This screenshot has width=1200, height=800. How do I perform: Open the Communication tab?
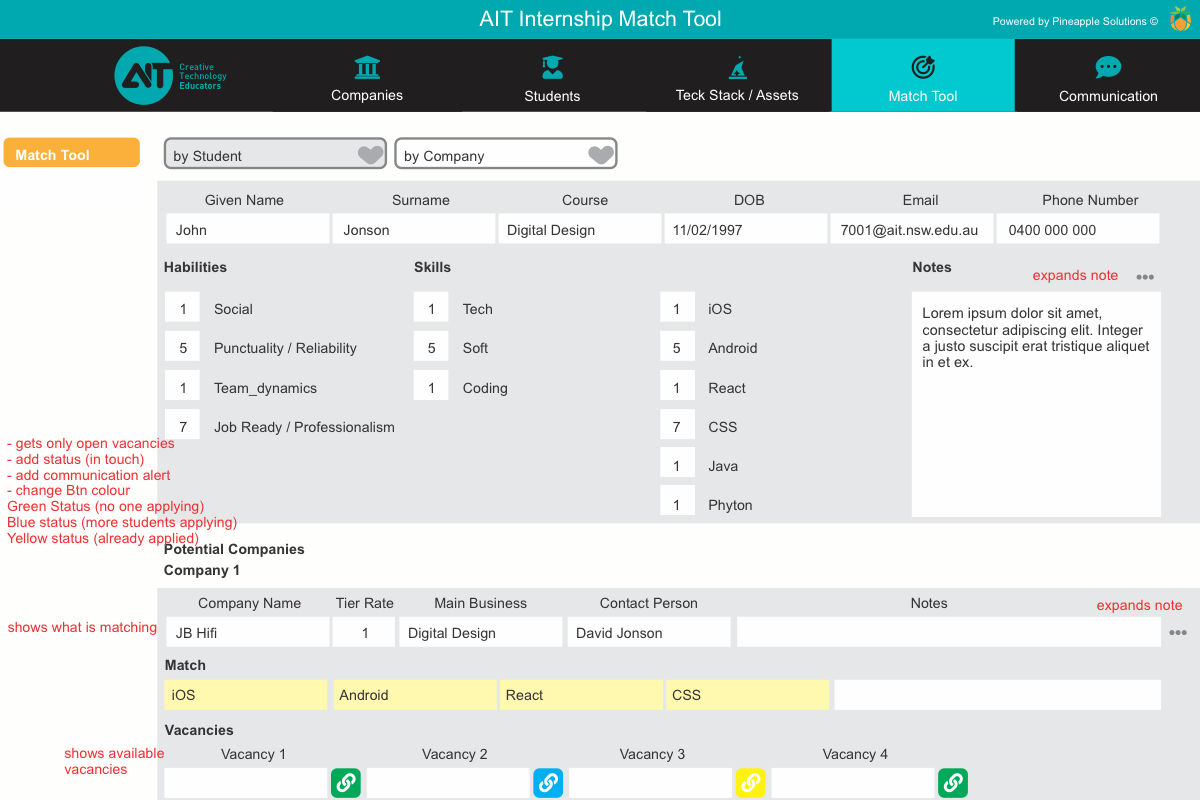(x=1108, y=78)
